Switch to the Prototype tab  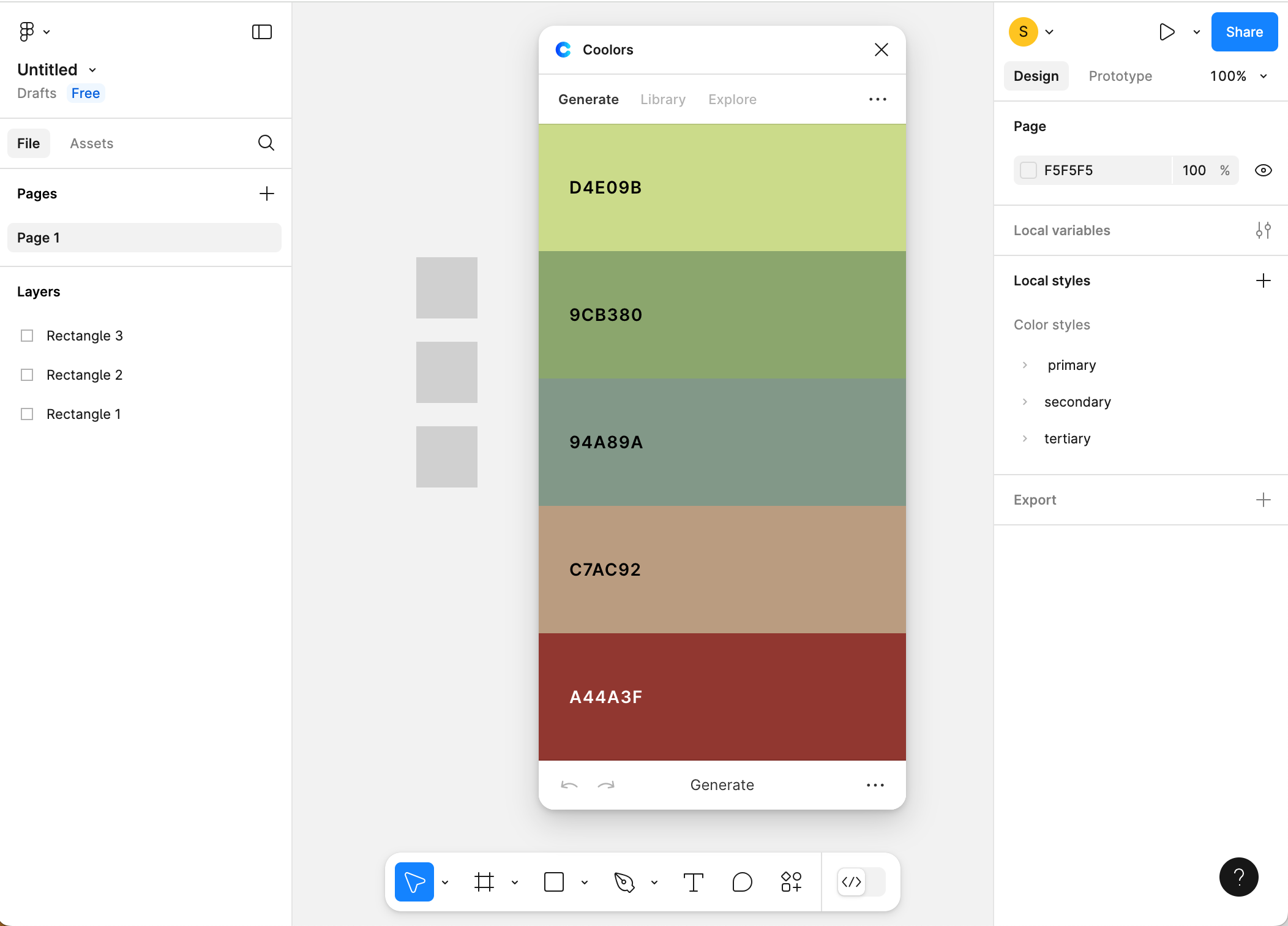(1120, 76)
